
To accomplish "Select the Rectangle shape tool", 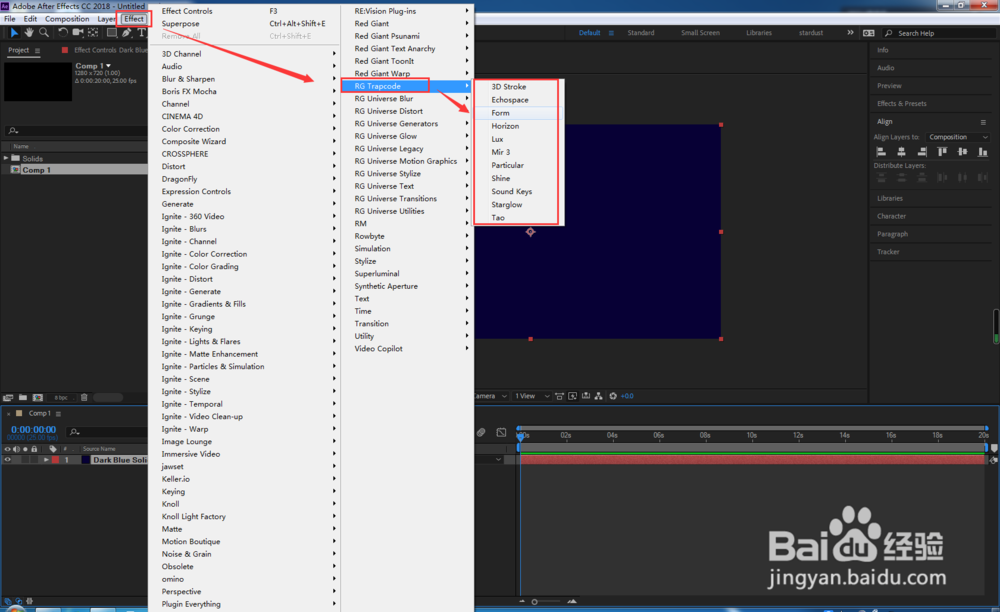I will [x=112, y=33].
